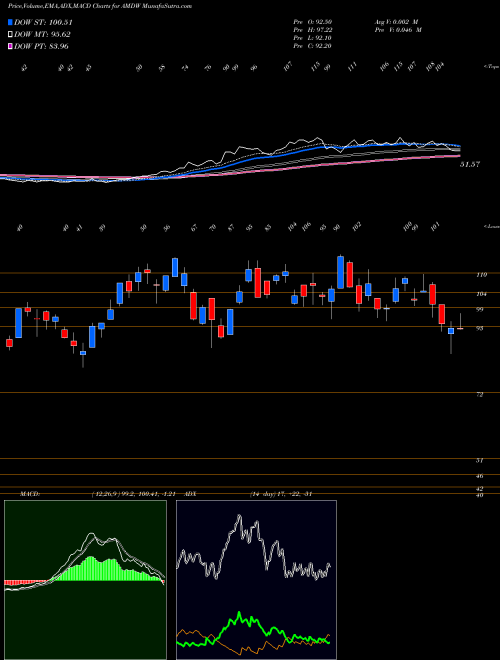Click the 99 price level label
The image size is (500, 660).
[479, 309]
